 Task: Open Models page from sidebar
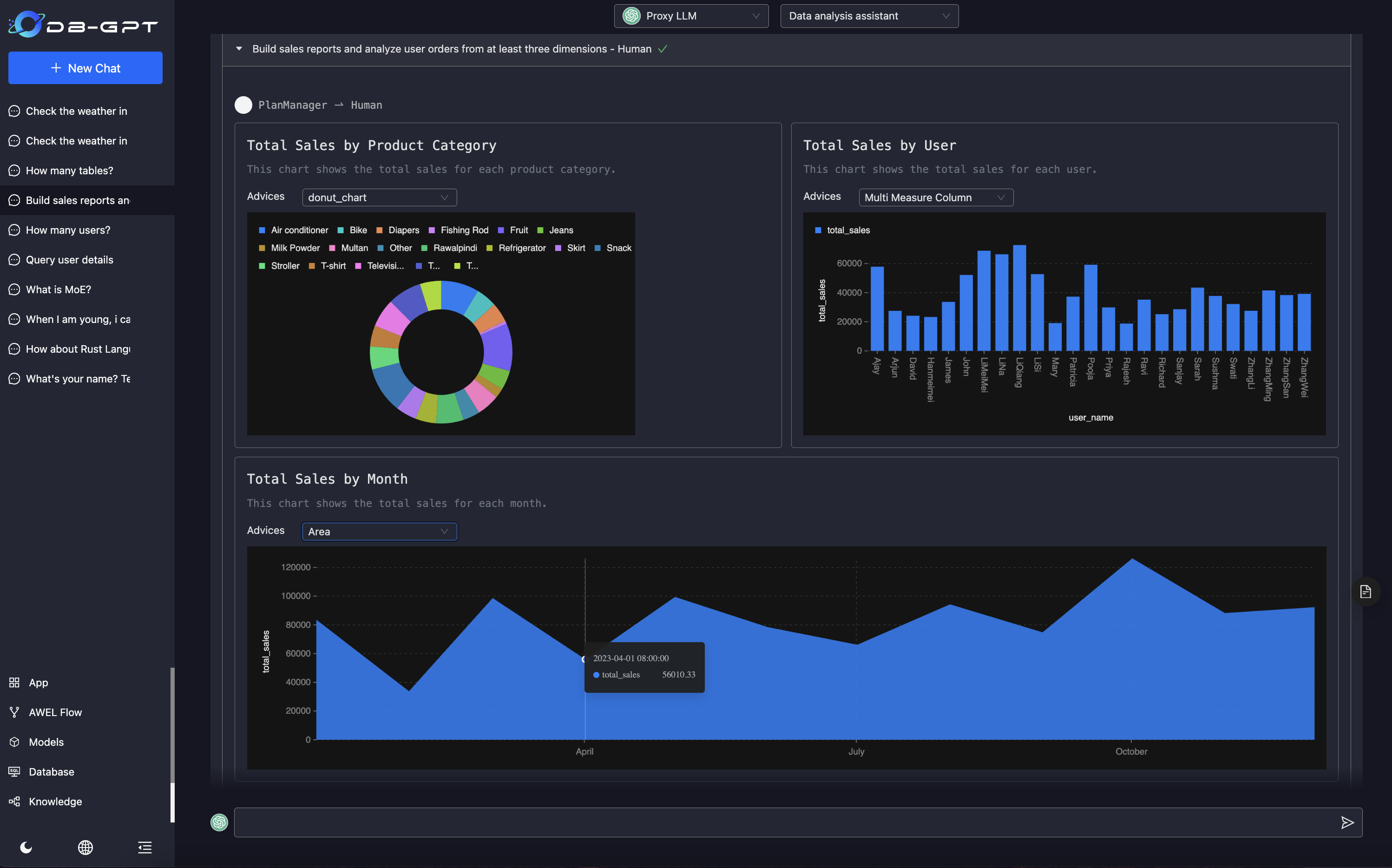click(46, 742)
